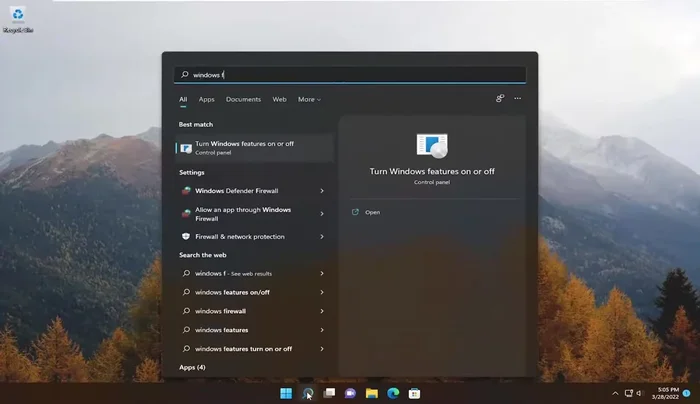
Task: Expand arrow for the plain 'windows features' suggestion
Action: point(322,330)
